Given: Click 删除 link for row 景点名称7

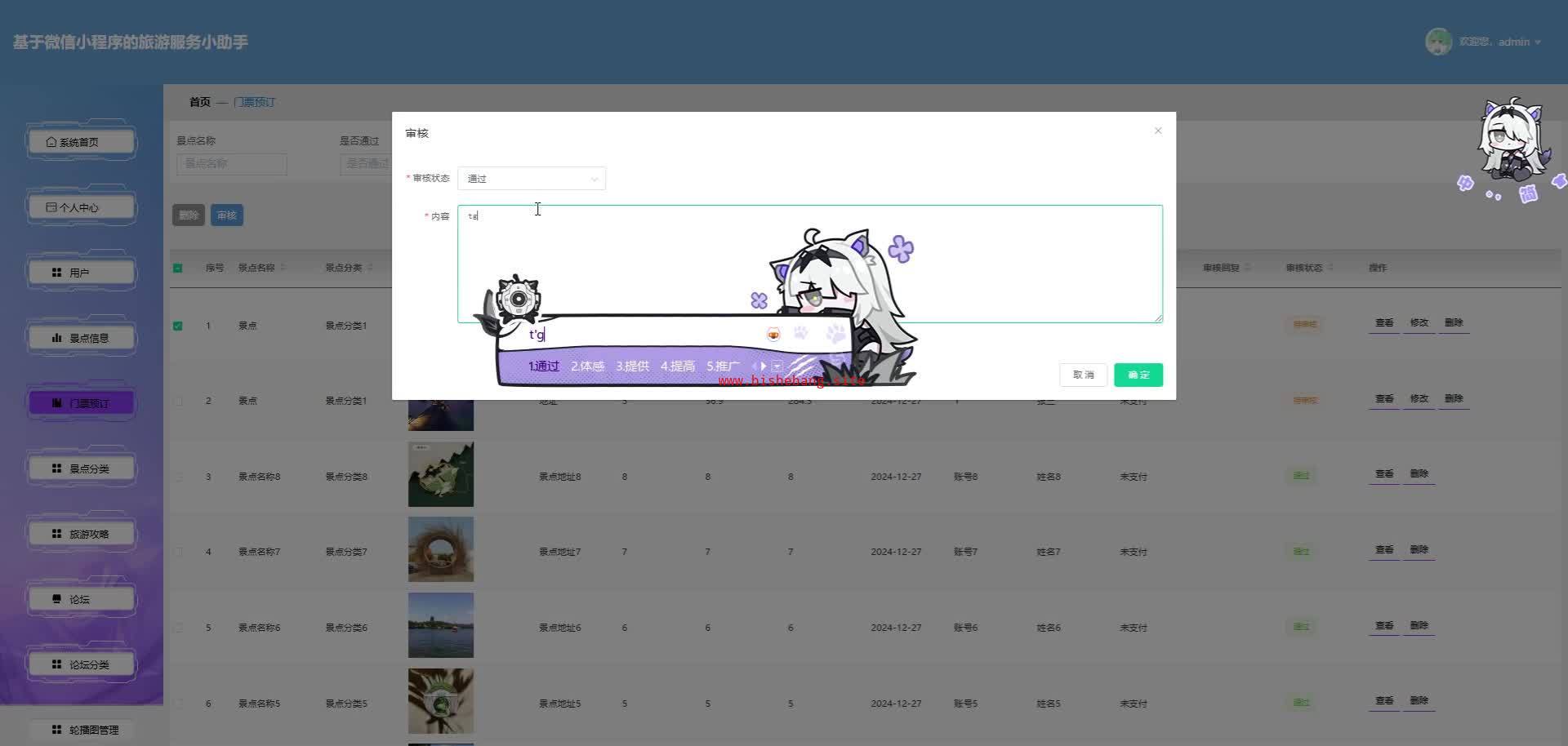Looking at the screenshot, I should coord(1419,550).
